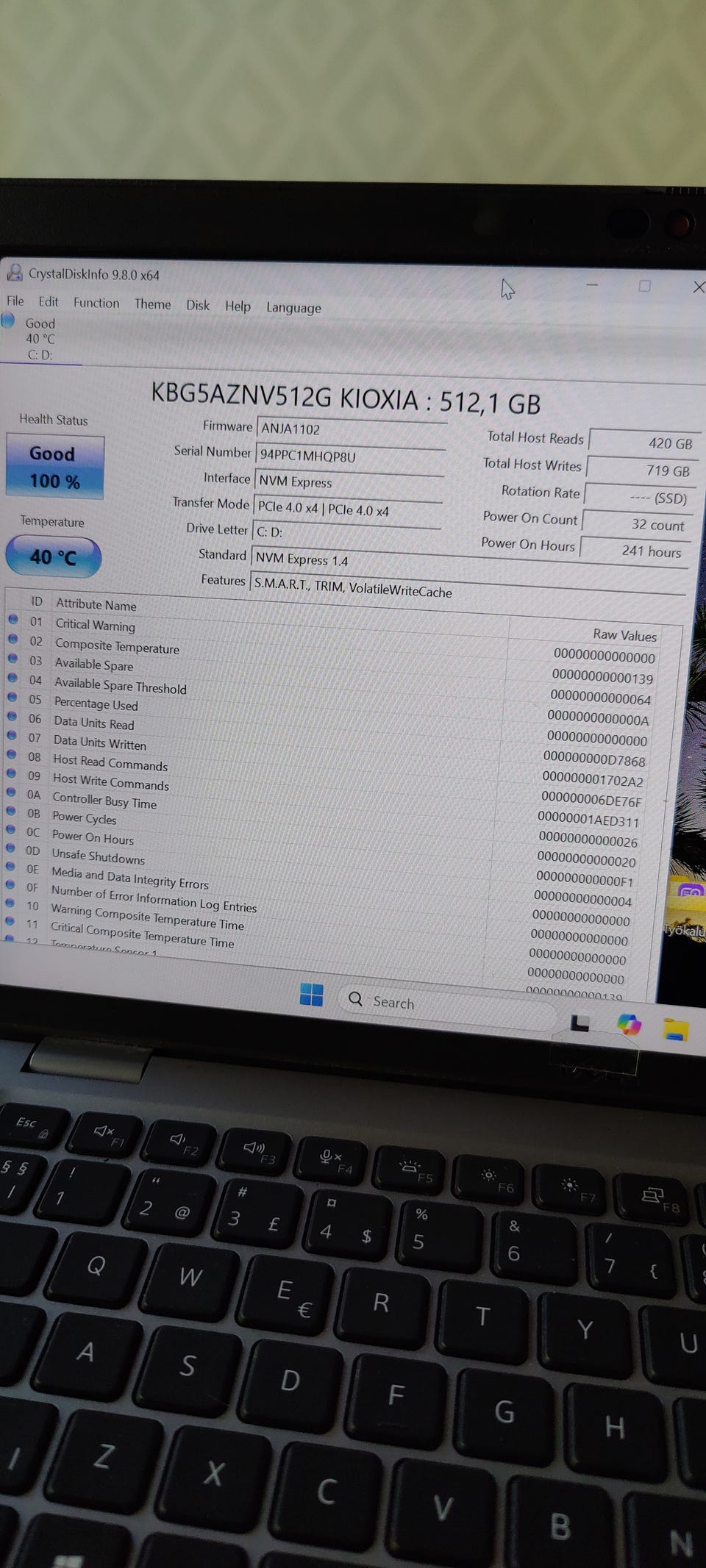Screen dimensions: 706x1568
Task: Click the status dot for Available Spare row 03
Action: tap(13, 658)
